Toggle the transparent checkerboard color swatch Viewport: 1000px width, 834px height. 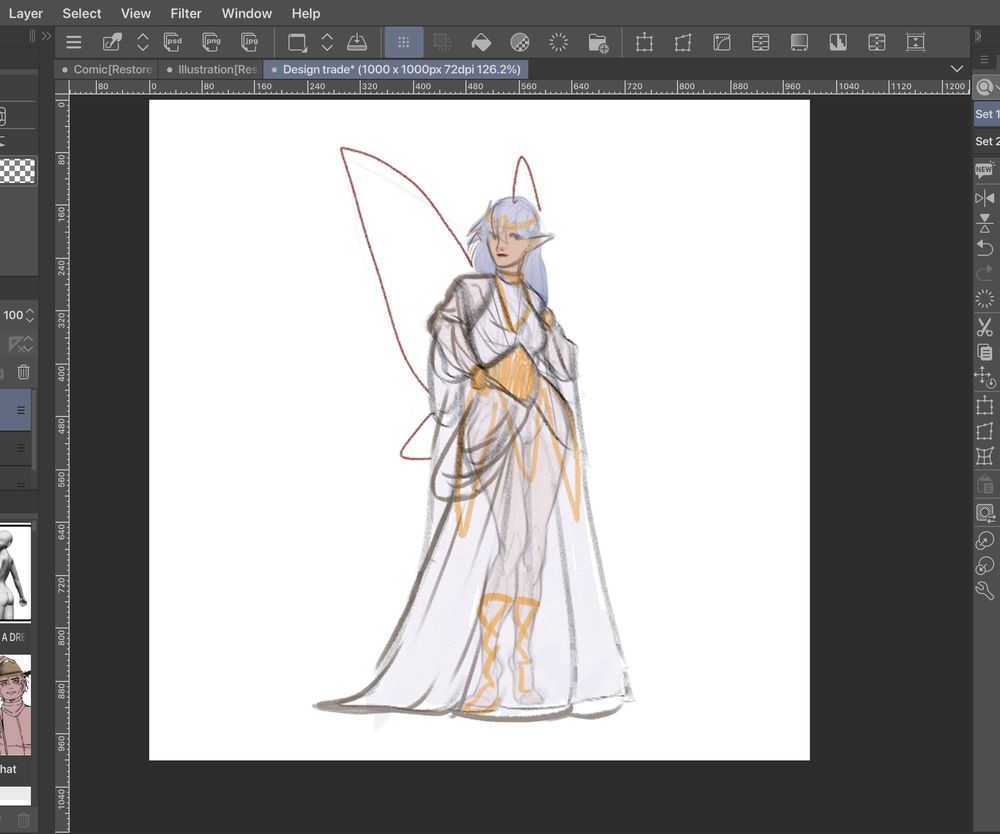pyautogui.click(x=17, y=171)
